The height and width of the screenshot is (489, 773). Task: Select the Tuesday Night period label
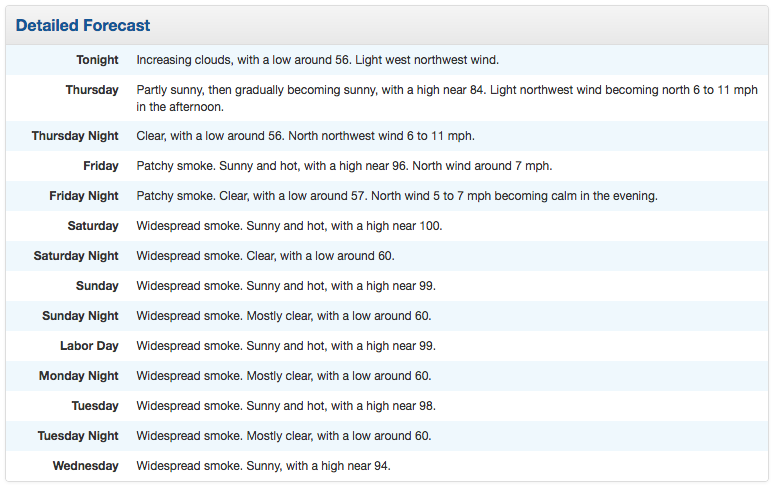[78, 436]
